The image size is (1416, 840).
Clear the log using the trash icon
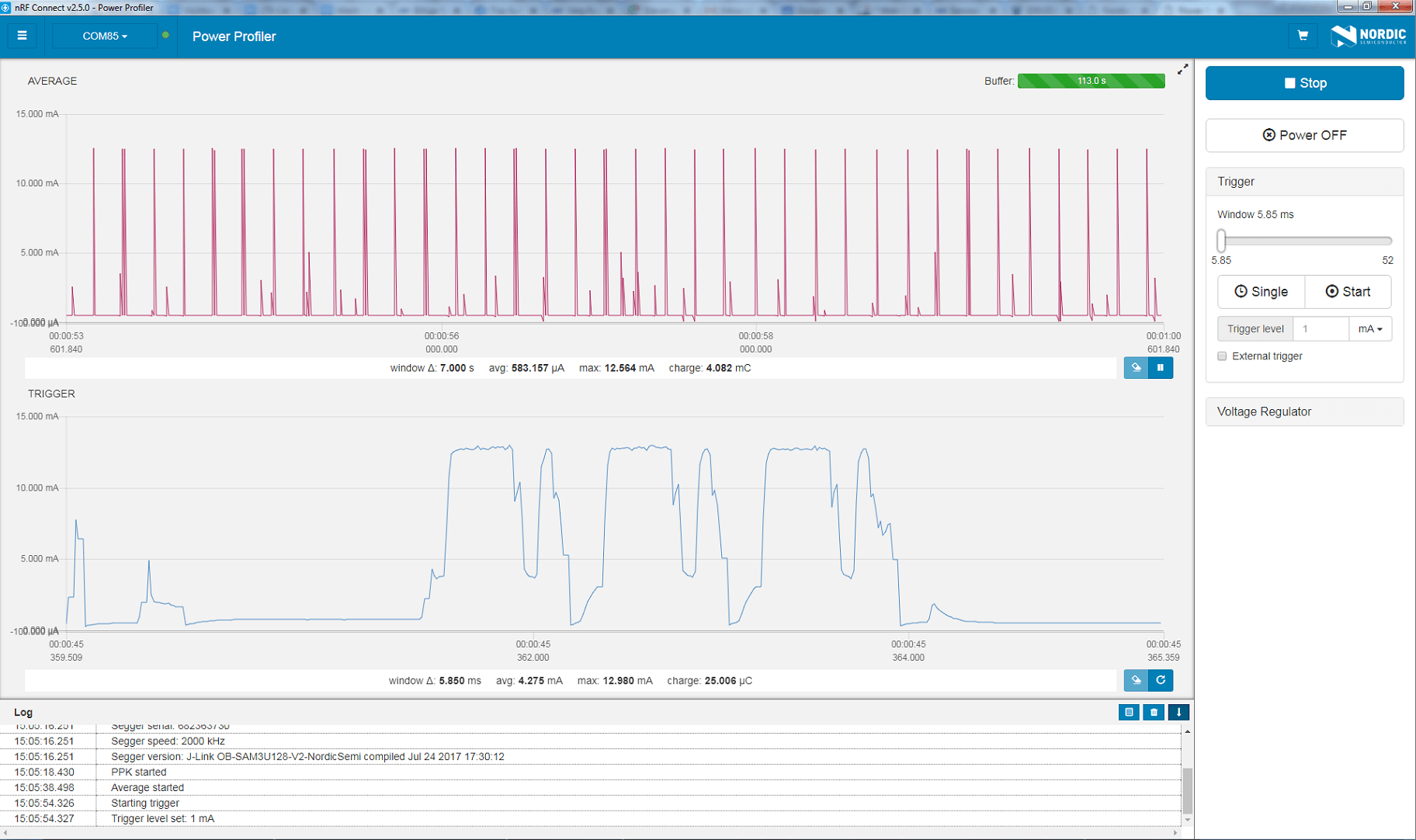tap(1154, 712)
